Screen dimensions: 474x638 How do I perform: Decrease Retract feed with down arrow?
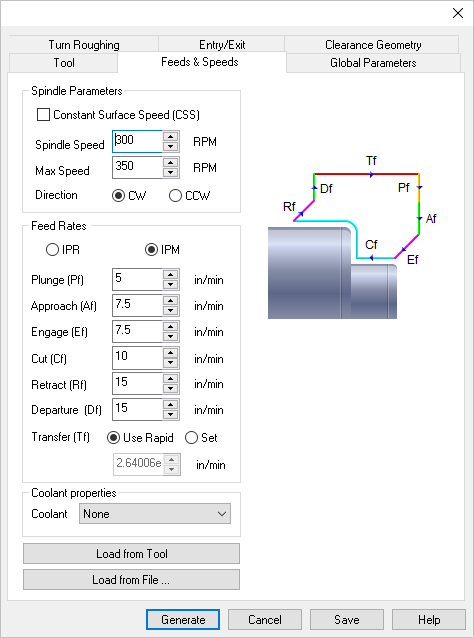pos(170,389)
